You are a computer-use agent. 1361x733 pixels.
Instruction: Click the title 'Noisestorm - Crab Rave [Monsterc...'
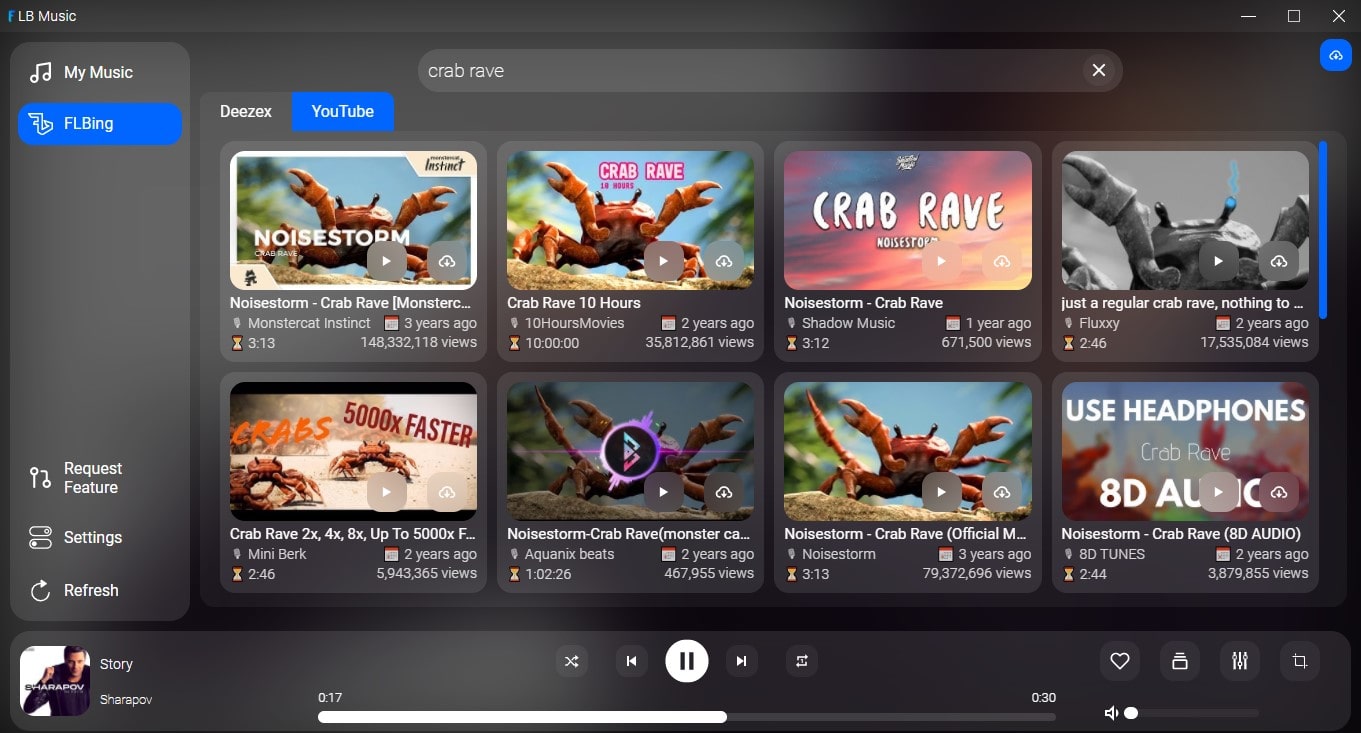(x=350, y=302)
